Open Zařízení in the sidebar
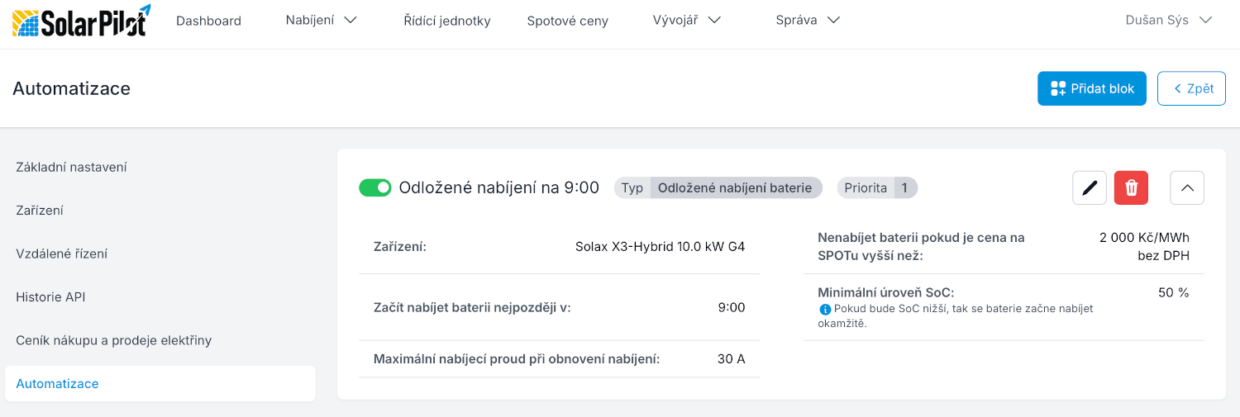The width and height of the screenshot is (1240, 417). coord(41,211)
